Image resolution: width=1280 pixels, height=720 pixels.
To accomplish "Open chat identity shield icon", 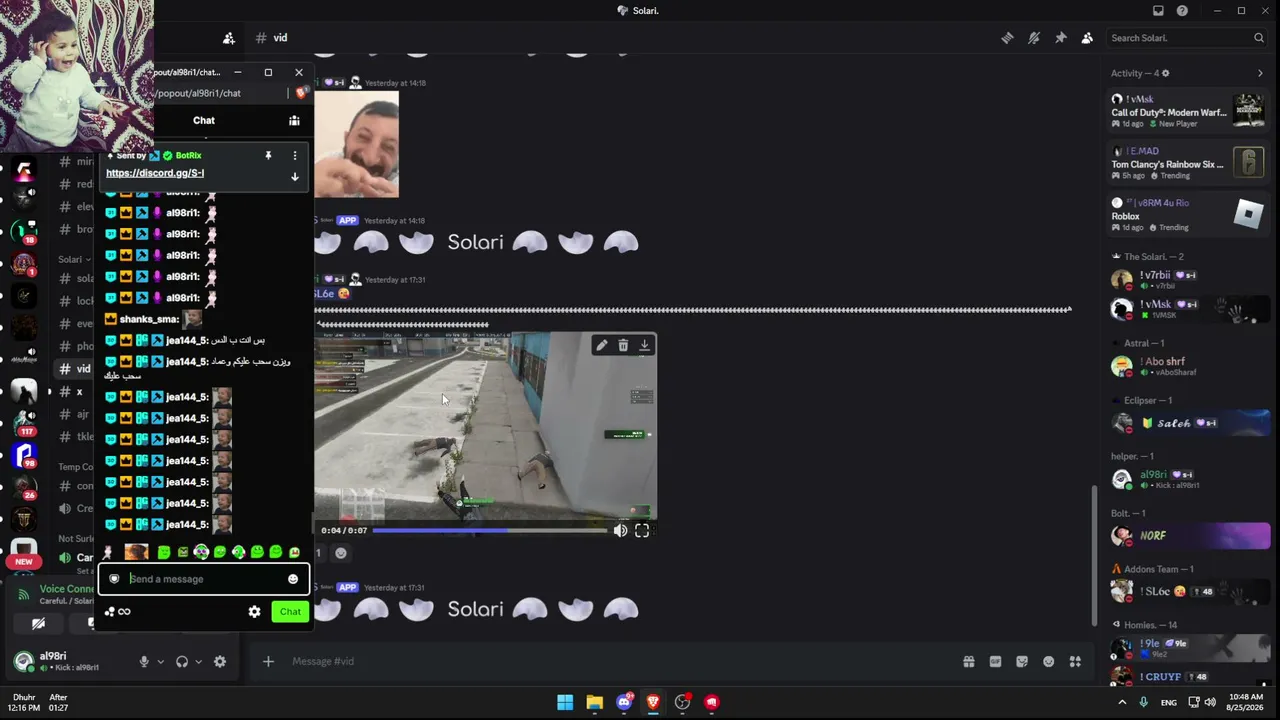I will [114, 579].
